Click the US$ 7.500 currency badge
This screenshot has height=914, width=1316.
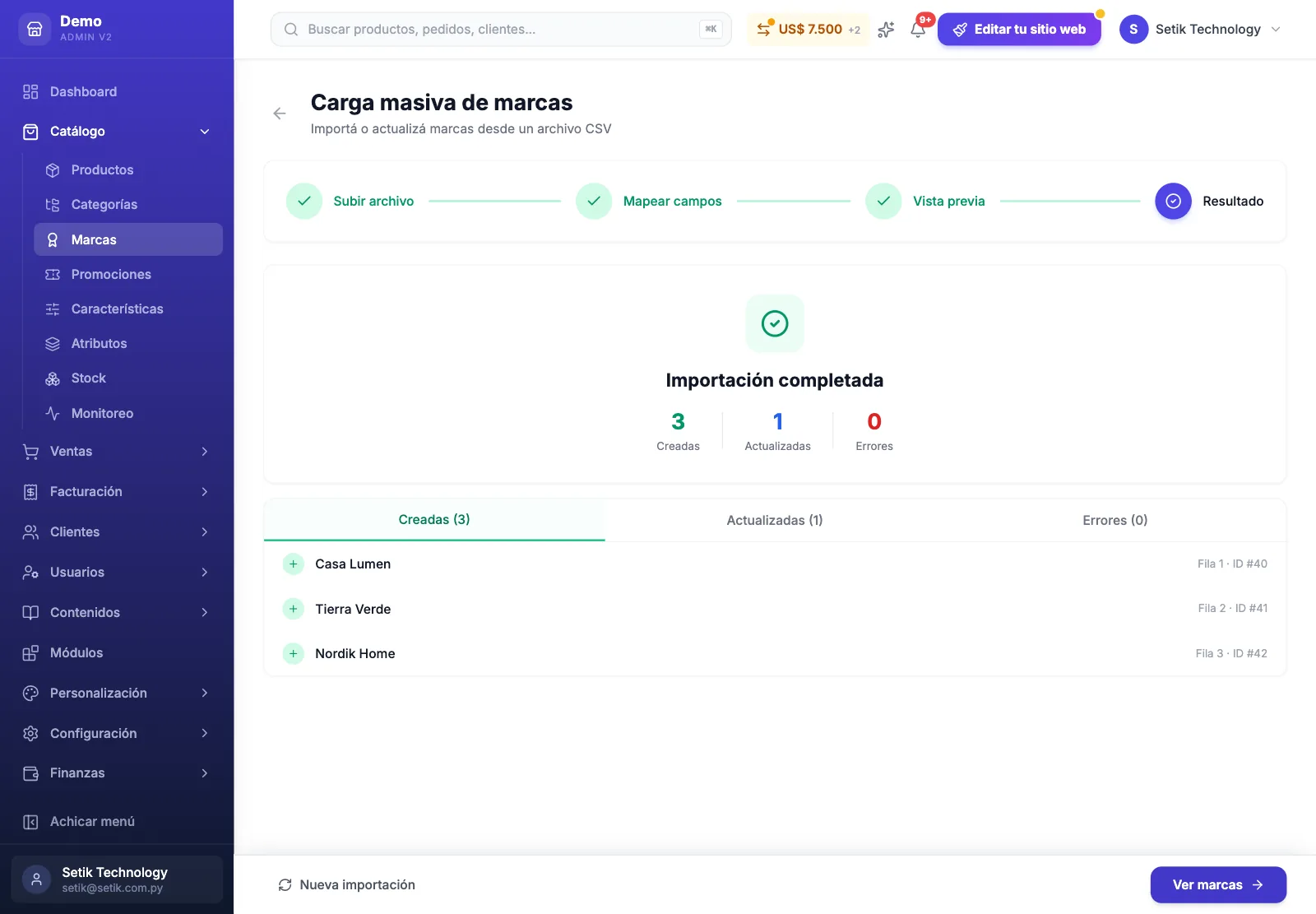[808, 30]
